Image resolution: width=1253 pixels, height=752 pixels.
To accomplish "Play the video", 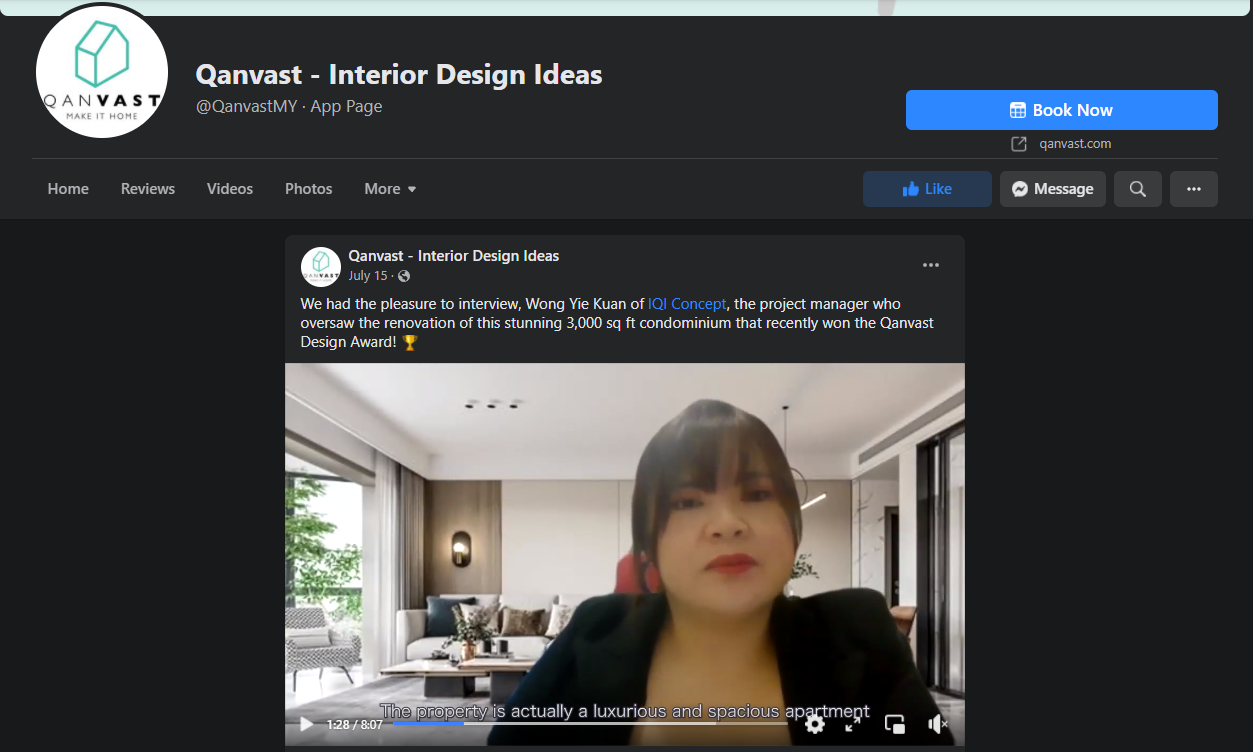I will [x=307, y=724].
